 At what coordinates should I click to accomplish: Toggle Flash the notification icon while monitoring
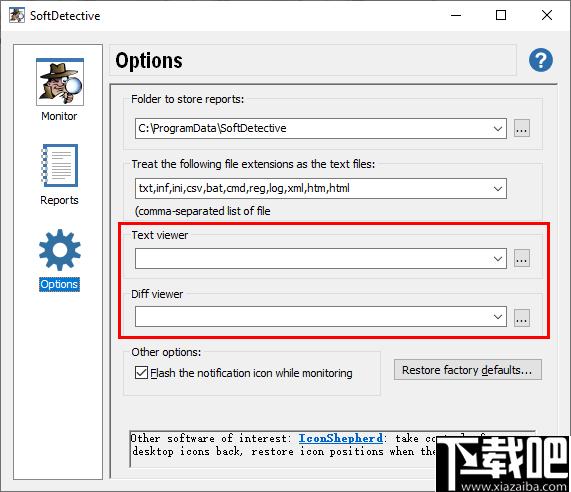[141, 373]
